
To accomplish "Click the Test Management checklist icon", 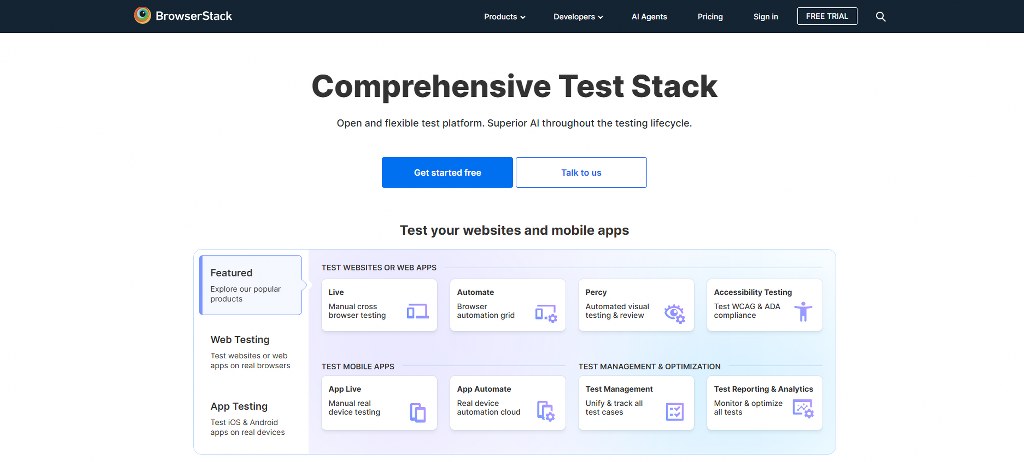I will 675,412.
